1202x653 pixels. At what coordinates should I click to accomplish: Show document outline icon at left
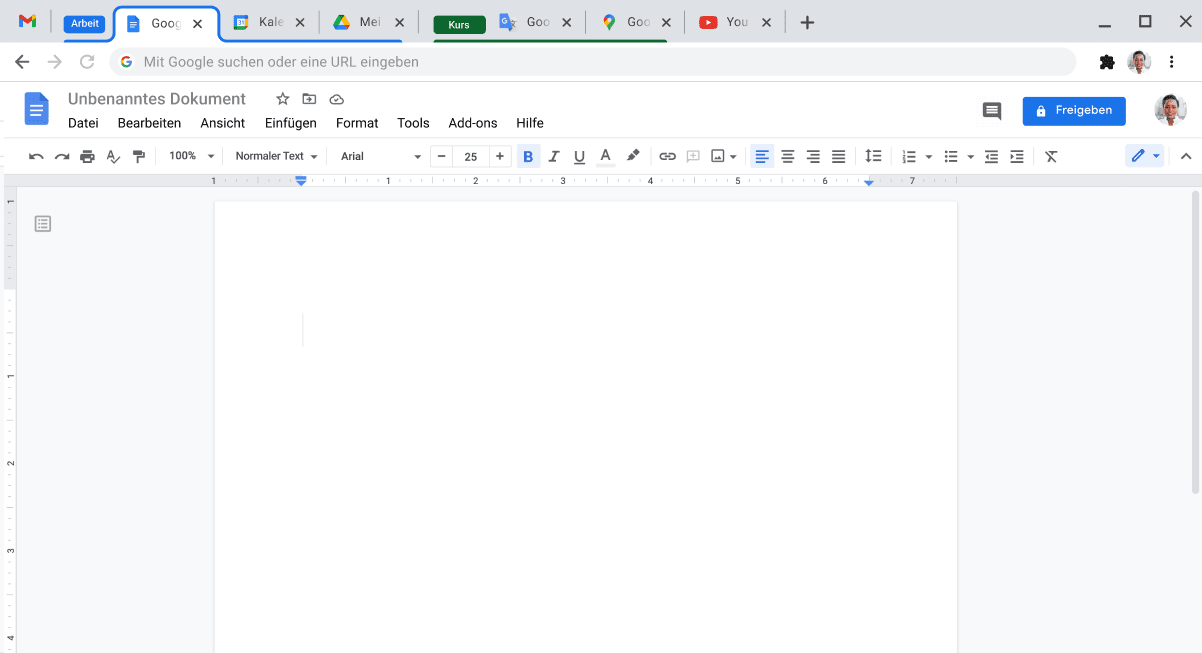43,224
